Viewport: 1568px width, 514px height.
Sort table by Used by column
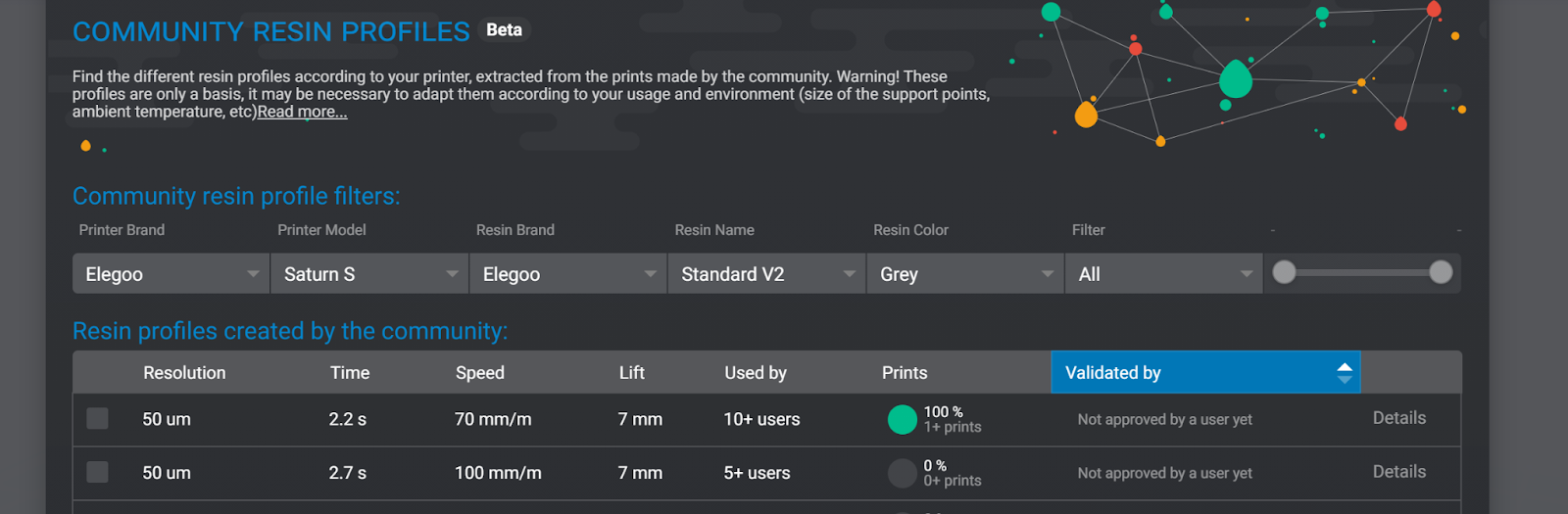coord(756,373)
